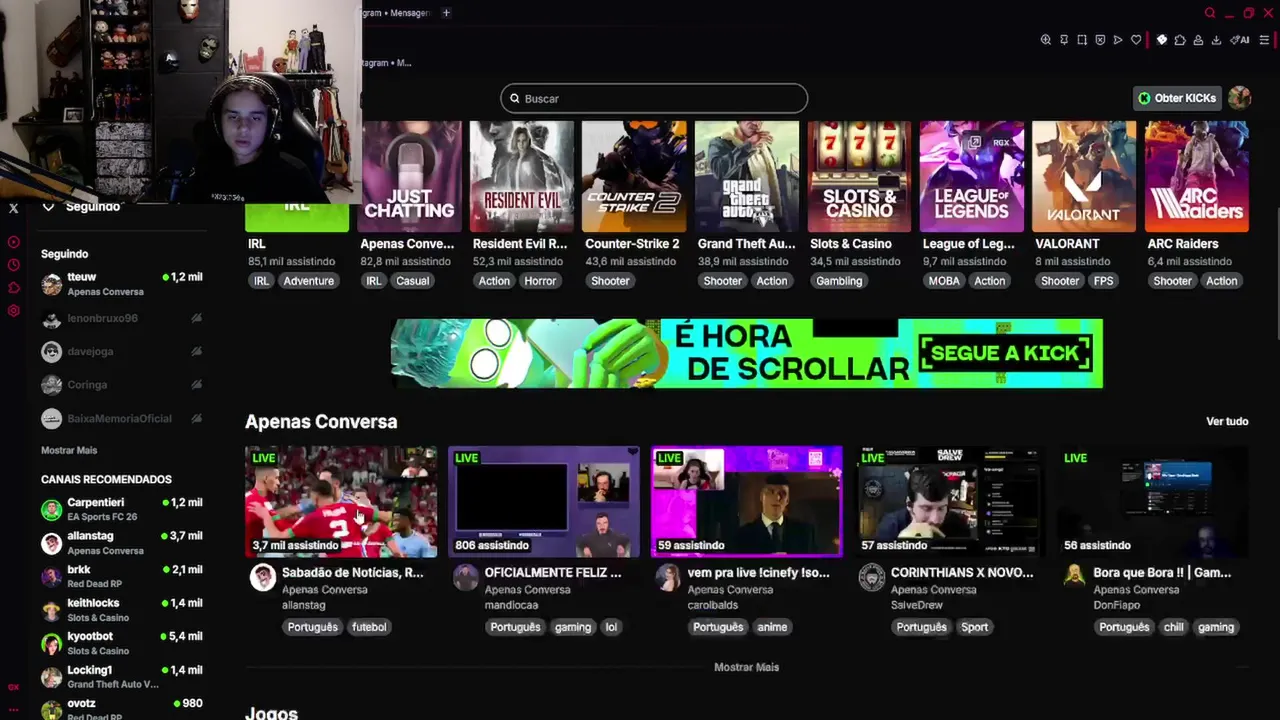Click carolbalds avatar beside vem pra live stream
1280x720 pixels.
tap(669, 577)
